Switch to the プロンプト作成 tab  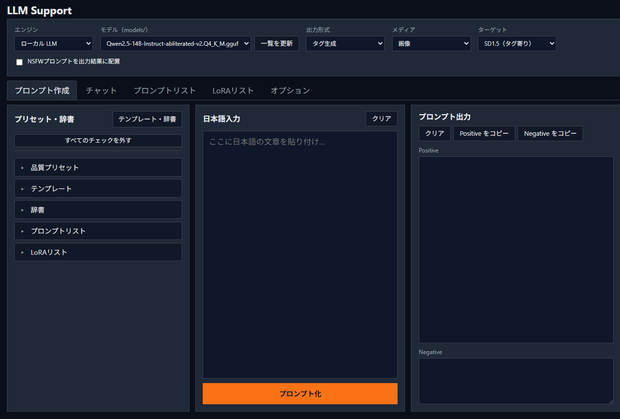[42, 91]
